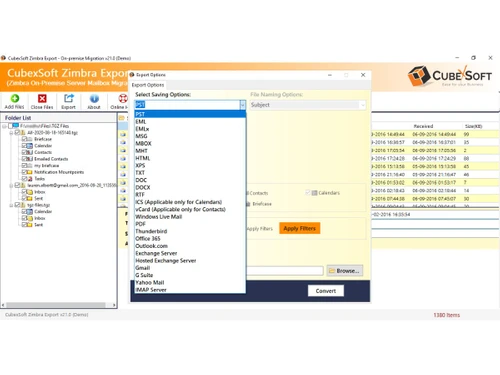Select HTML in the saving options list

point(190,158)
